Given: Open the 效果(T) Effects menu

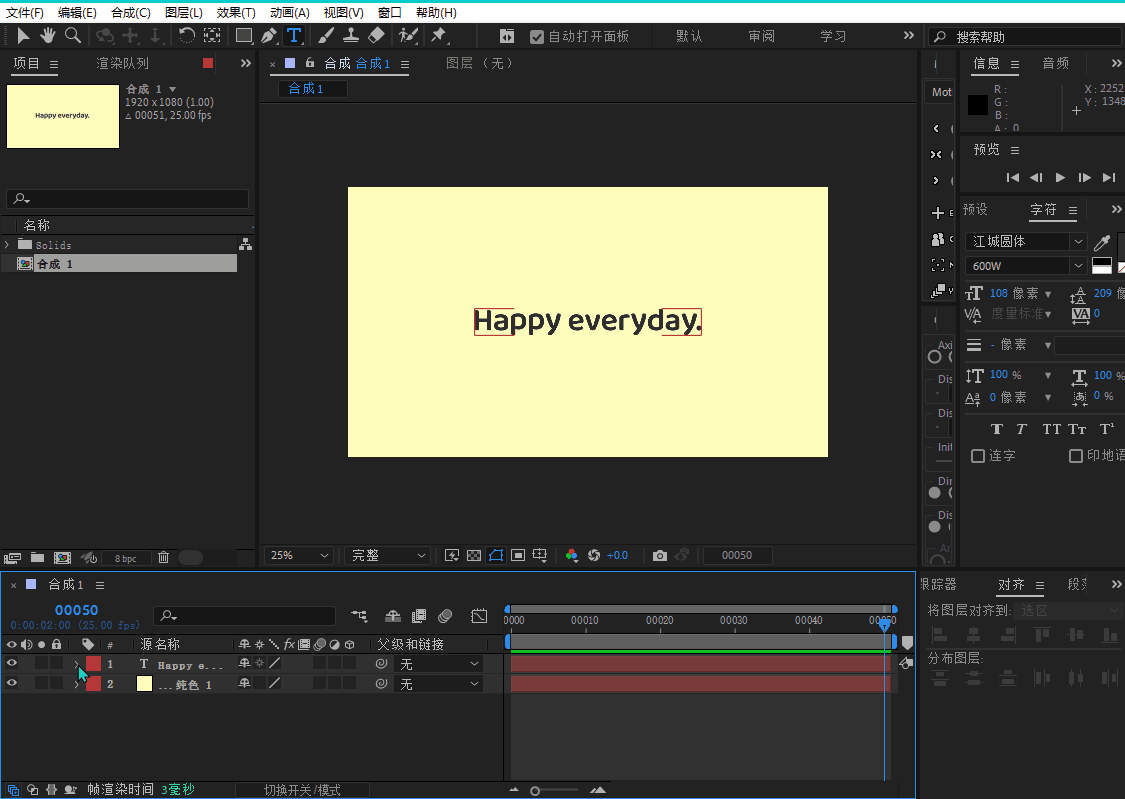Looking at the screenshot, I should click(236, 13).
